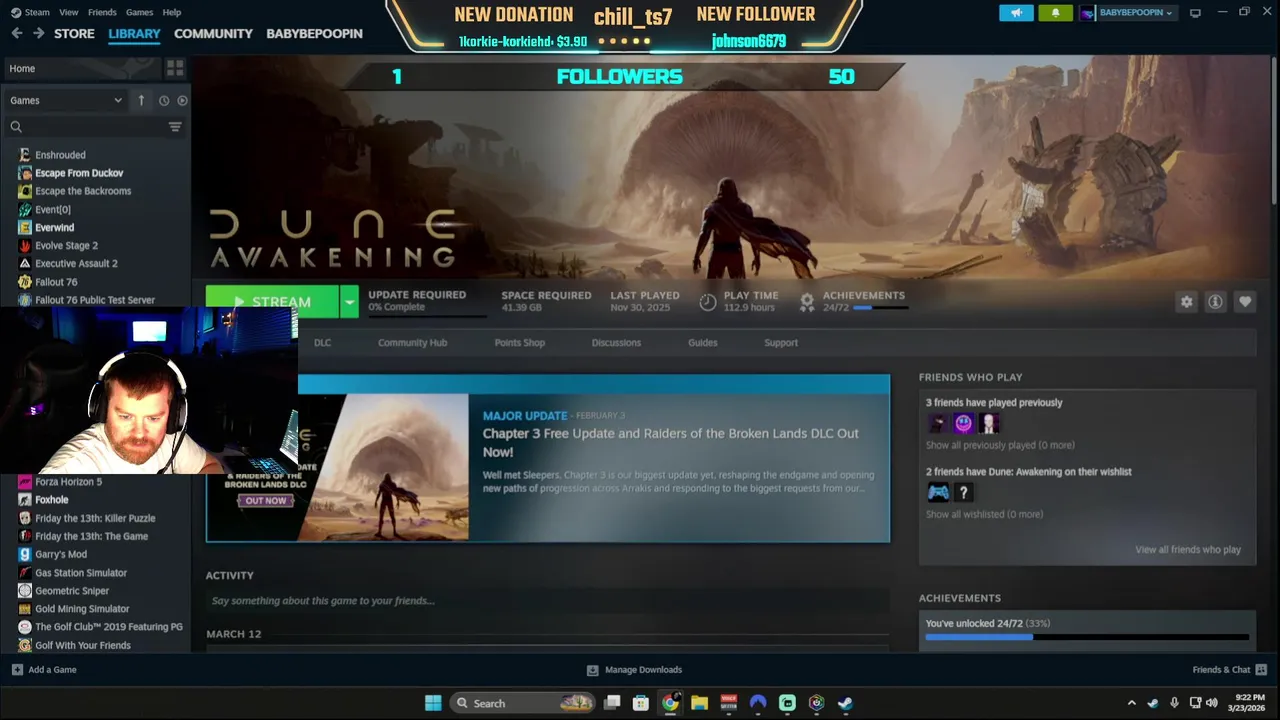Open Microsoft Store taskbar icon
Image resolution: width=1280 pixels, height=720 pixels.
(x=641, y=703)
